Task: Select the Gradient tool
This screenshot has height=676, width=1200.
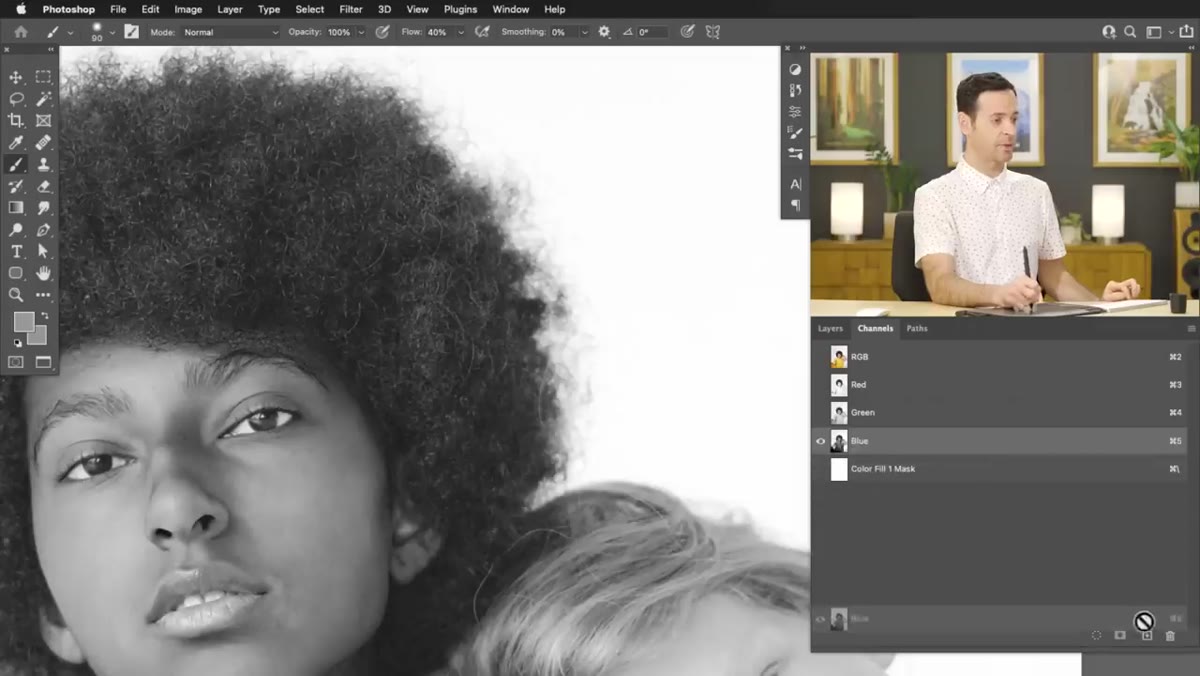Action: click(x=16, y=208)
